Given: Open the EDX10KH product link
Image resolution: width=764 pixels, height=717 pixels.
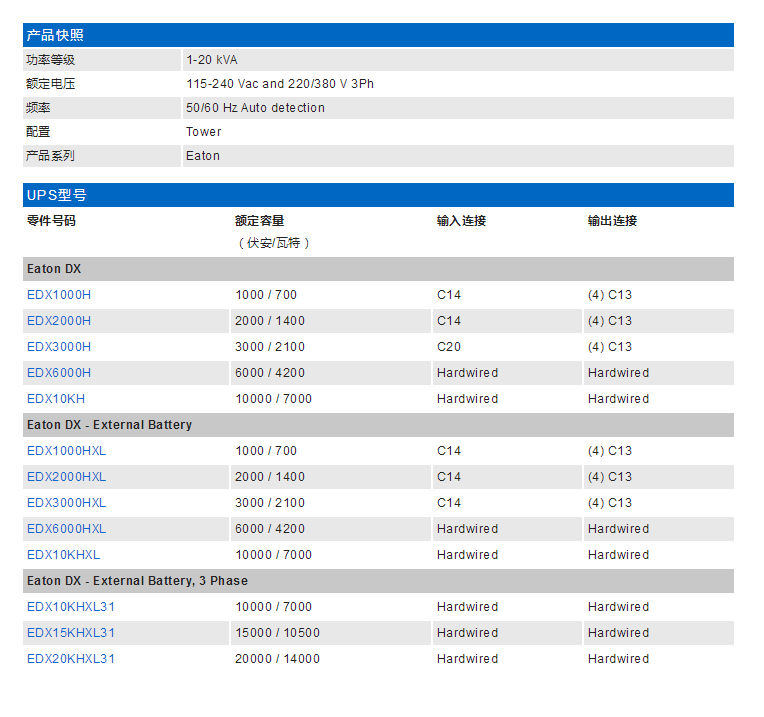Looking at the screenshot, I should 56,399.
